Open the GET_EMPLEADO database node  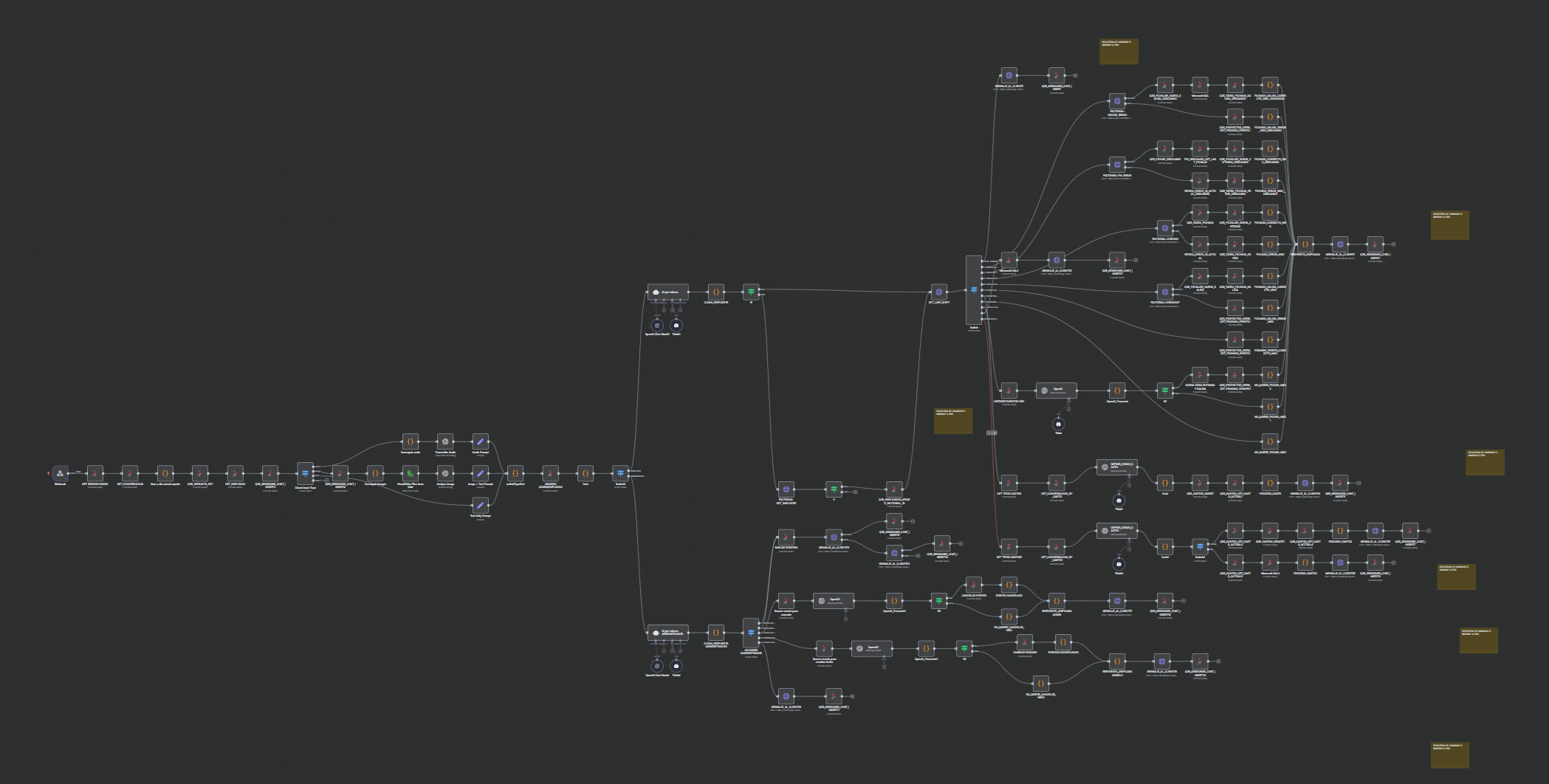[x=235, y=473]
